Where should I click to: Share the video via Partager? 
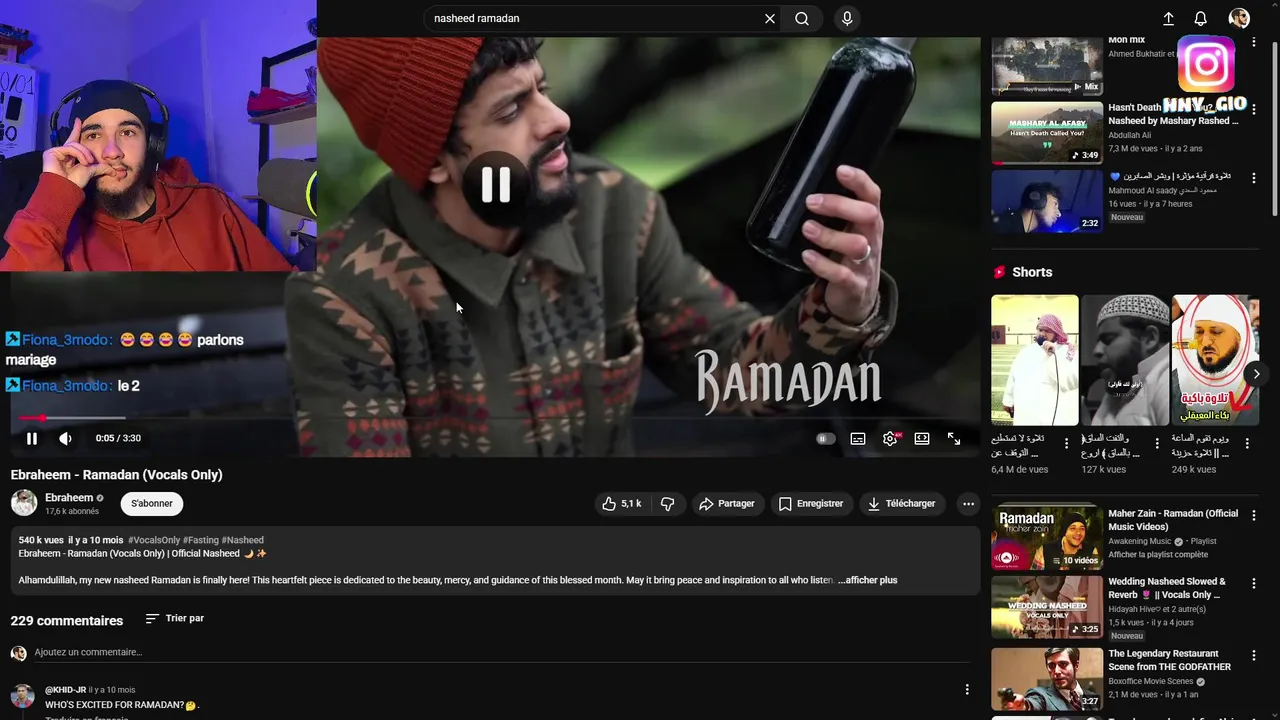click(x=727, y=504)
